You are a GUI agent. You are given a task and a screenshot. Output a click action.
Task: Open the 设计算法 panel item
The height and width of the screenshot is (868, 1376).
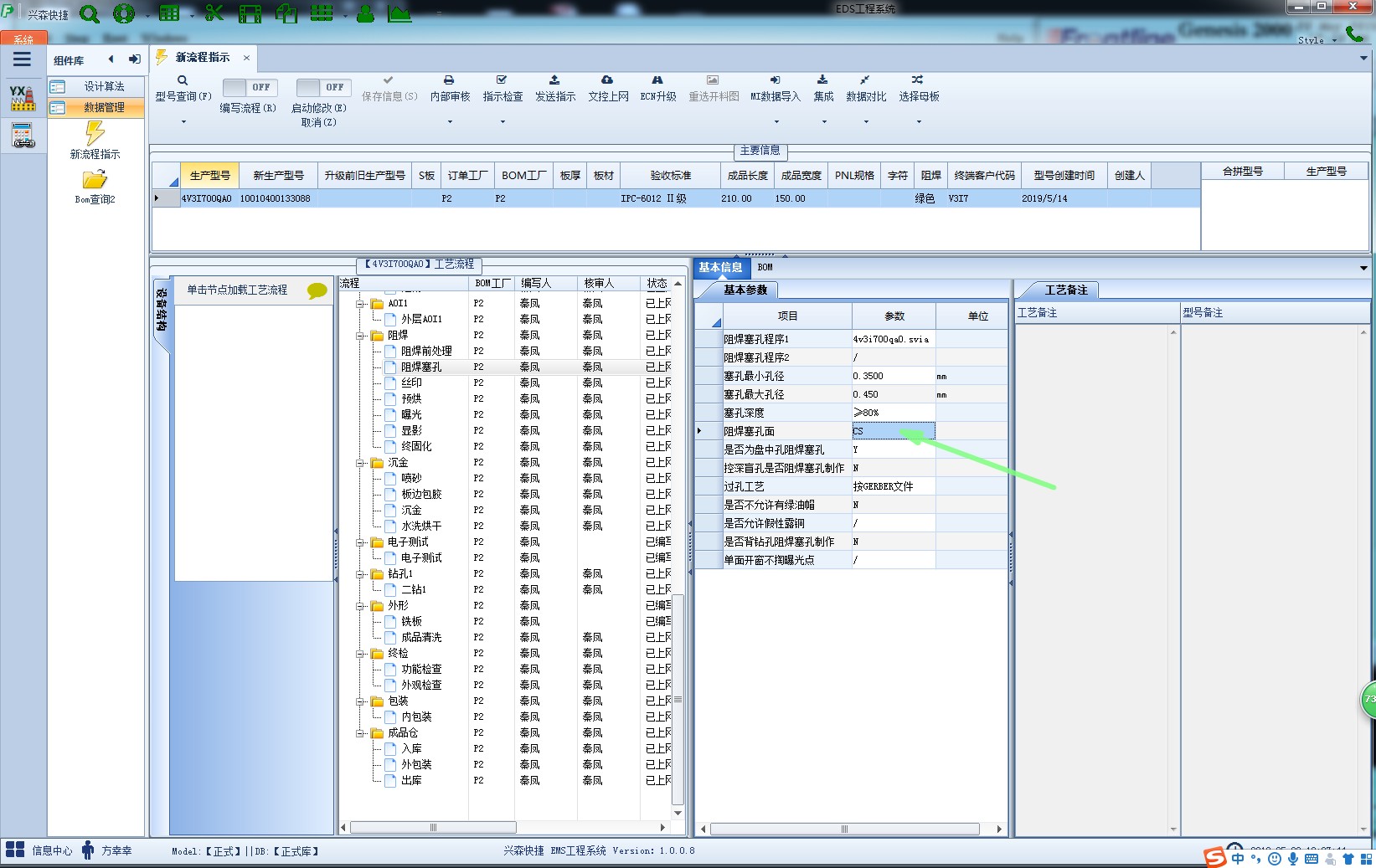click(x=95, y=86)
